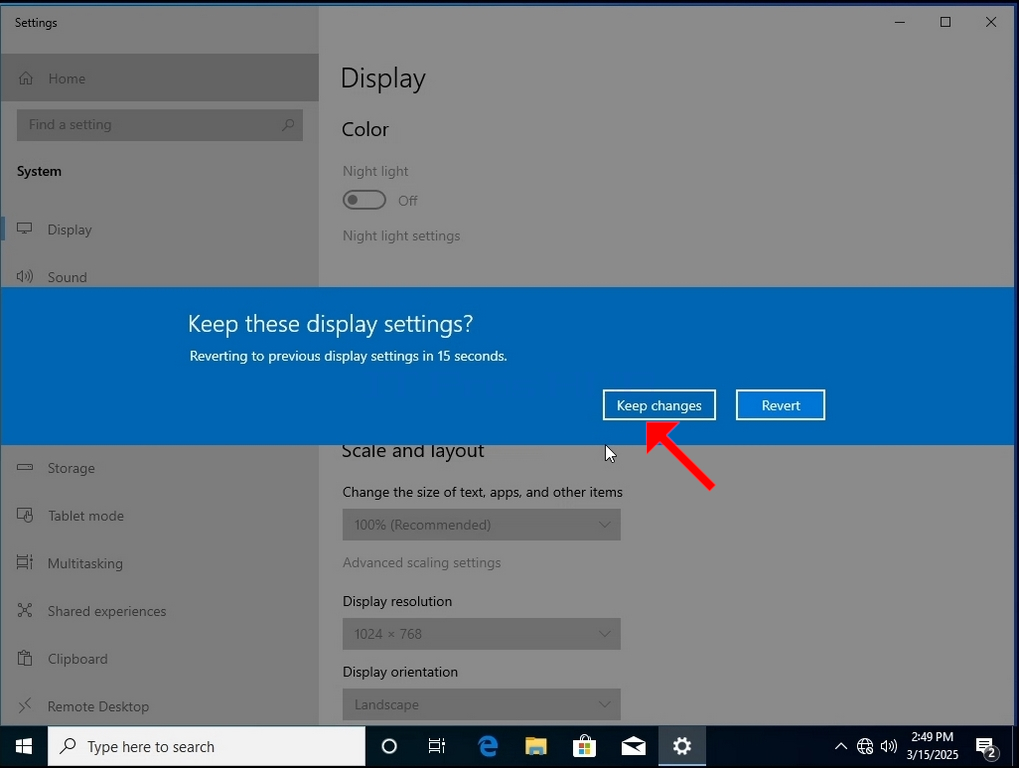Open Cortana circle icon on taskbar
Viewport: 1019px width, 768px height.
tap(389, 747)
